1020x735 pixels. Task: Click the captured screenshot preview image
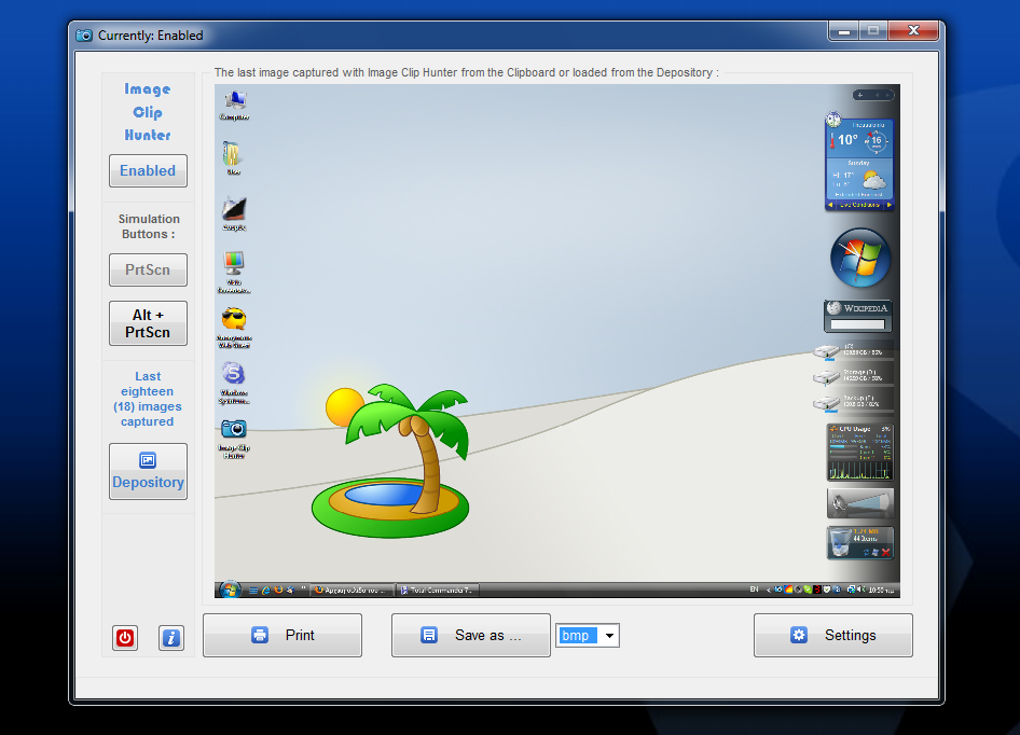click(x=557, y=341)
